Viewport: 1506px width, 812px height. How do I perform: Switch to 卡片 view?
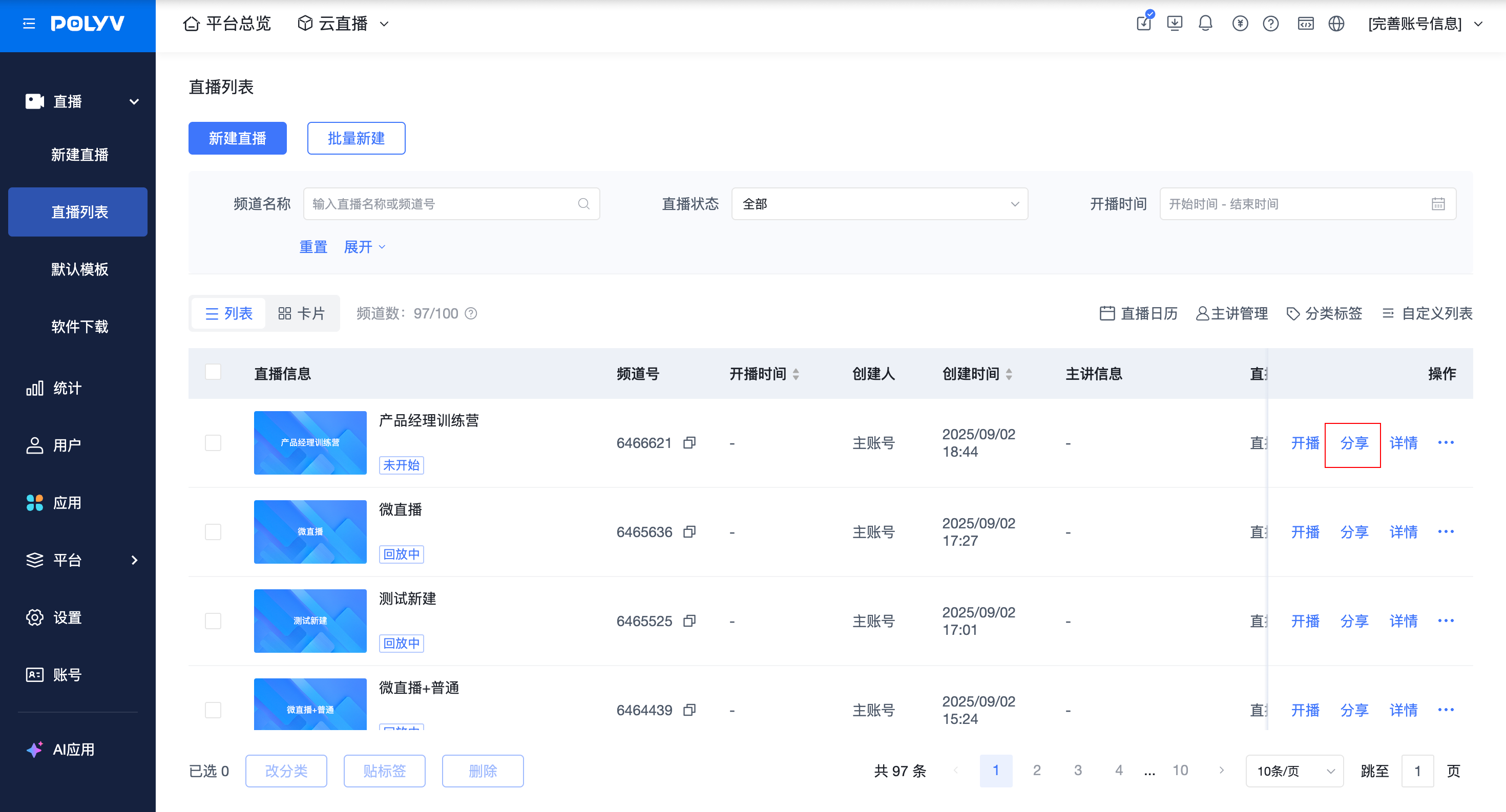302,314
